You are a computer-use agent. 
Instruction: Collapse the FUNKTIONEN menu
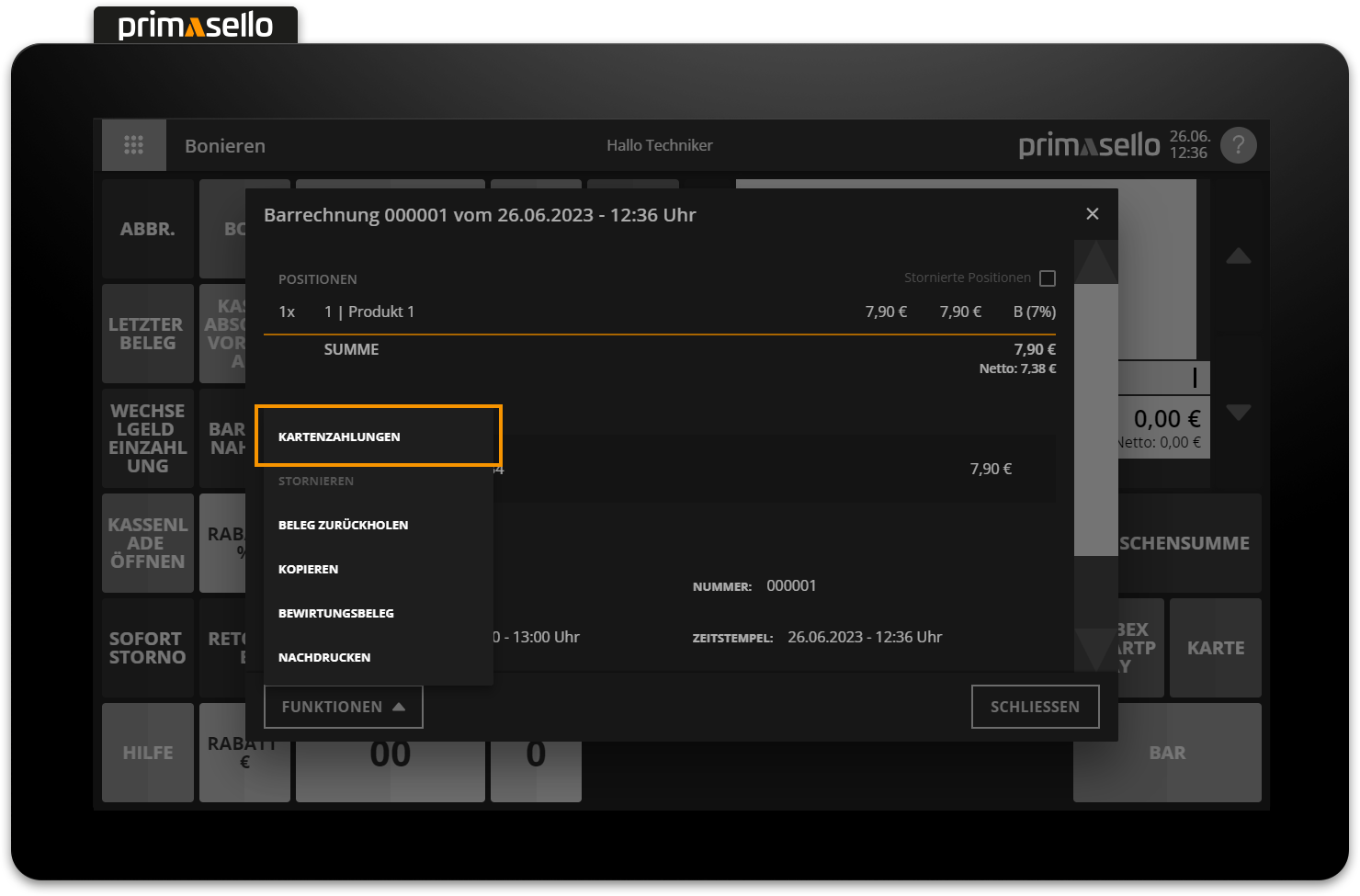tap(343, 707)
